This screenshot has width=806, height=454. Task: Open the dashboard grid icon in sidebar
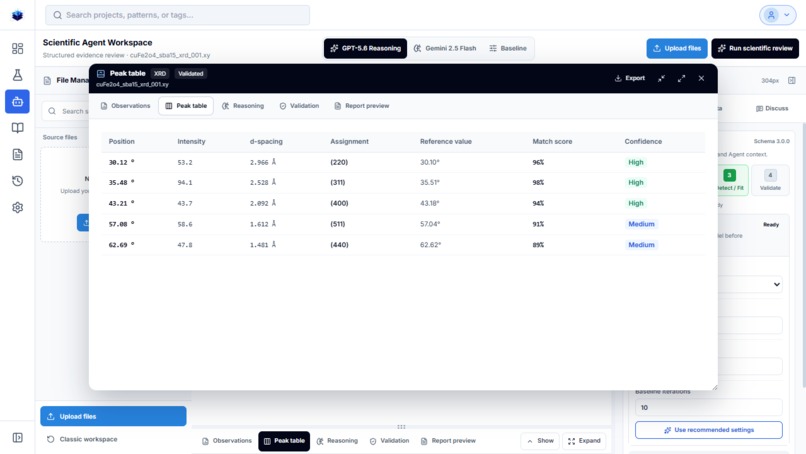coord(17,48)
